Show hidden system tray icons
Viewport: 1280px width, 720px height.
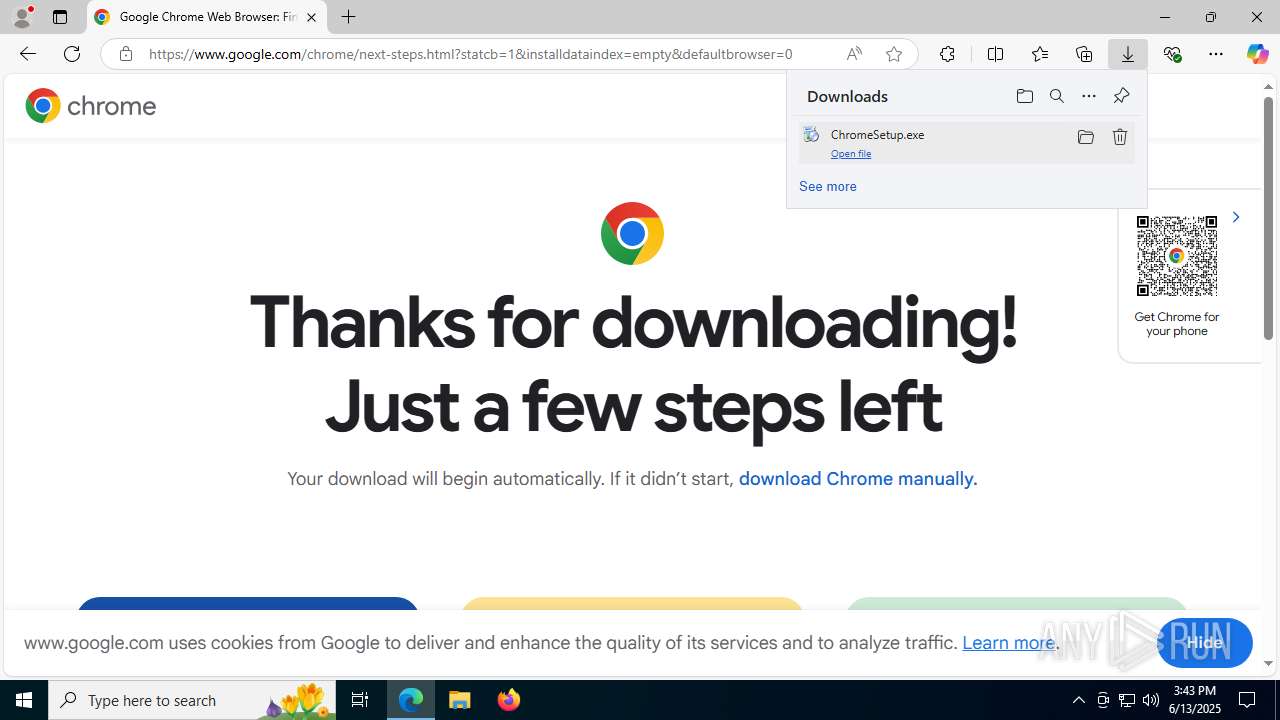1078,700
